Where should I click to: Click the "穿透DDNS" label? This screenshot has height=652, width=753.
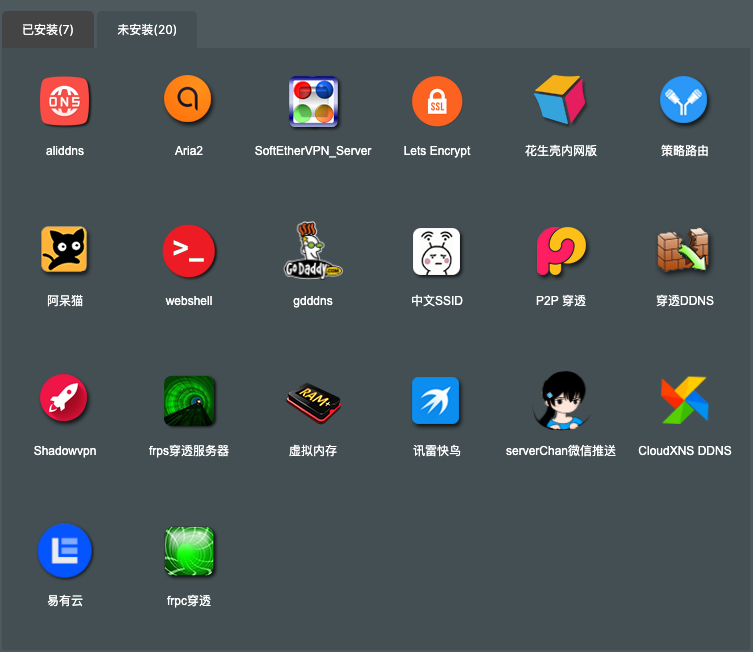[685, 301]
